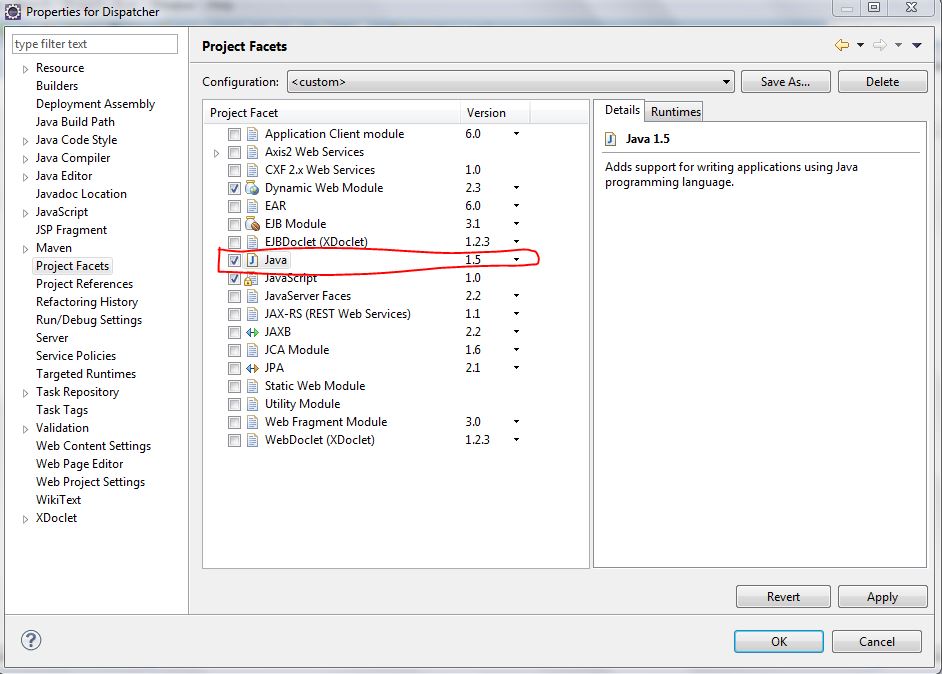Click the JCA Module facet icon
The height and width of the screenshot is (674, 942).
[x=253, y=350]
